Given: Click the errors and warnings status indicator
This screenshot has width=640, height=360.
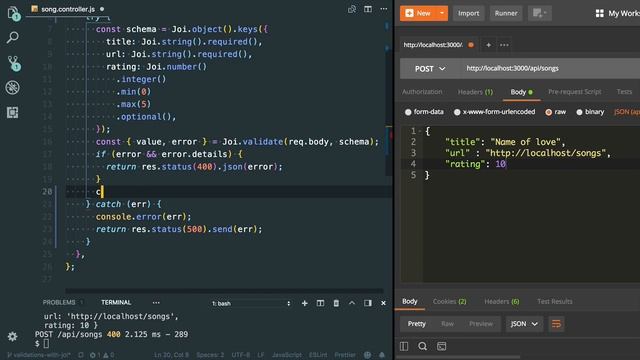Looking at the screenshot, I should (102, 355).
